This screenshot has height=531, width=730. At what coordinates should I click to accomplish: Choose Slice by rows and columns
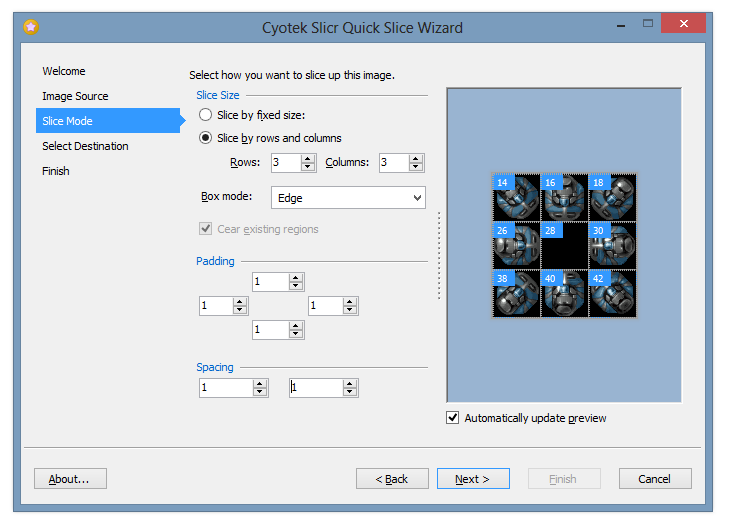(205, 138)
